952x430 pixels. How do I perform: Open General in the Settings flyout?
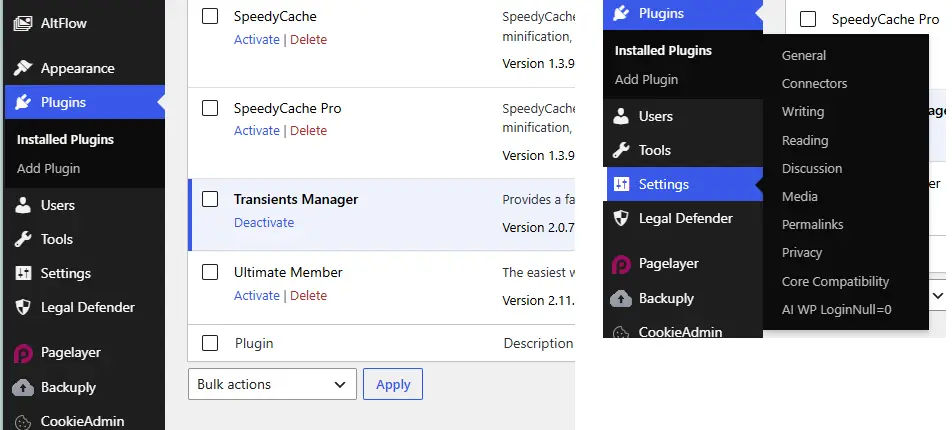[x=804, y=55]
